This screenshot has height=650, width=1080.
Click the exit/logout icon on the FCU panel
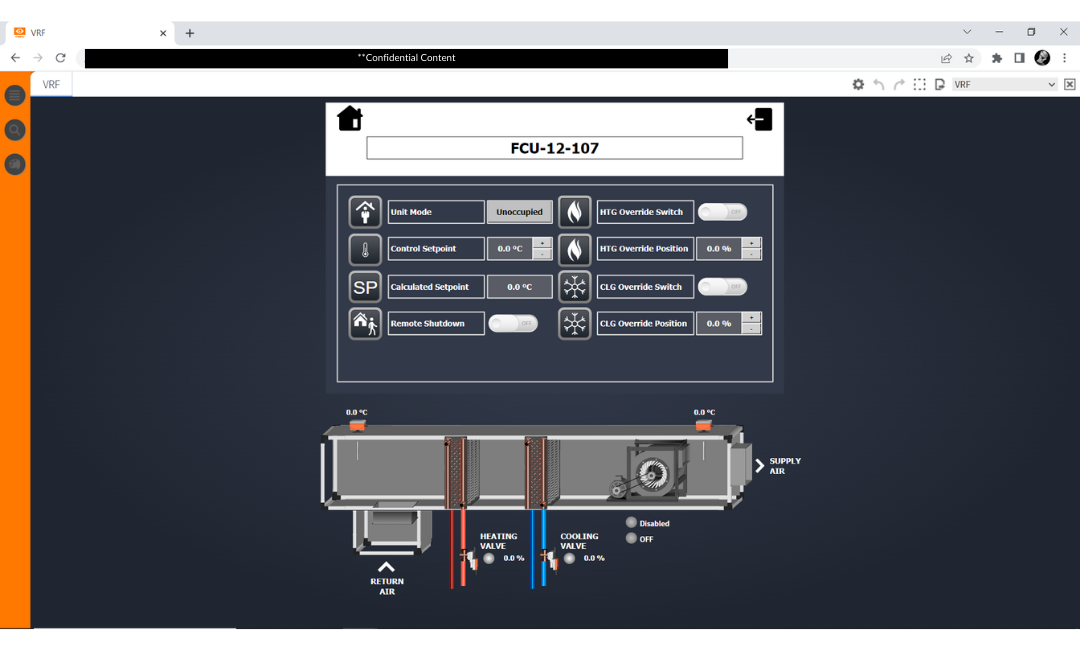tap(760, 118)
